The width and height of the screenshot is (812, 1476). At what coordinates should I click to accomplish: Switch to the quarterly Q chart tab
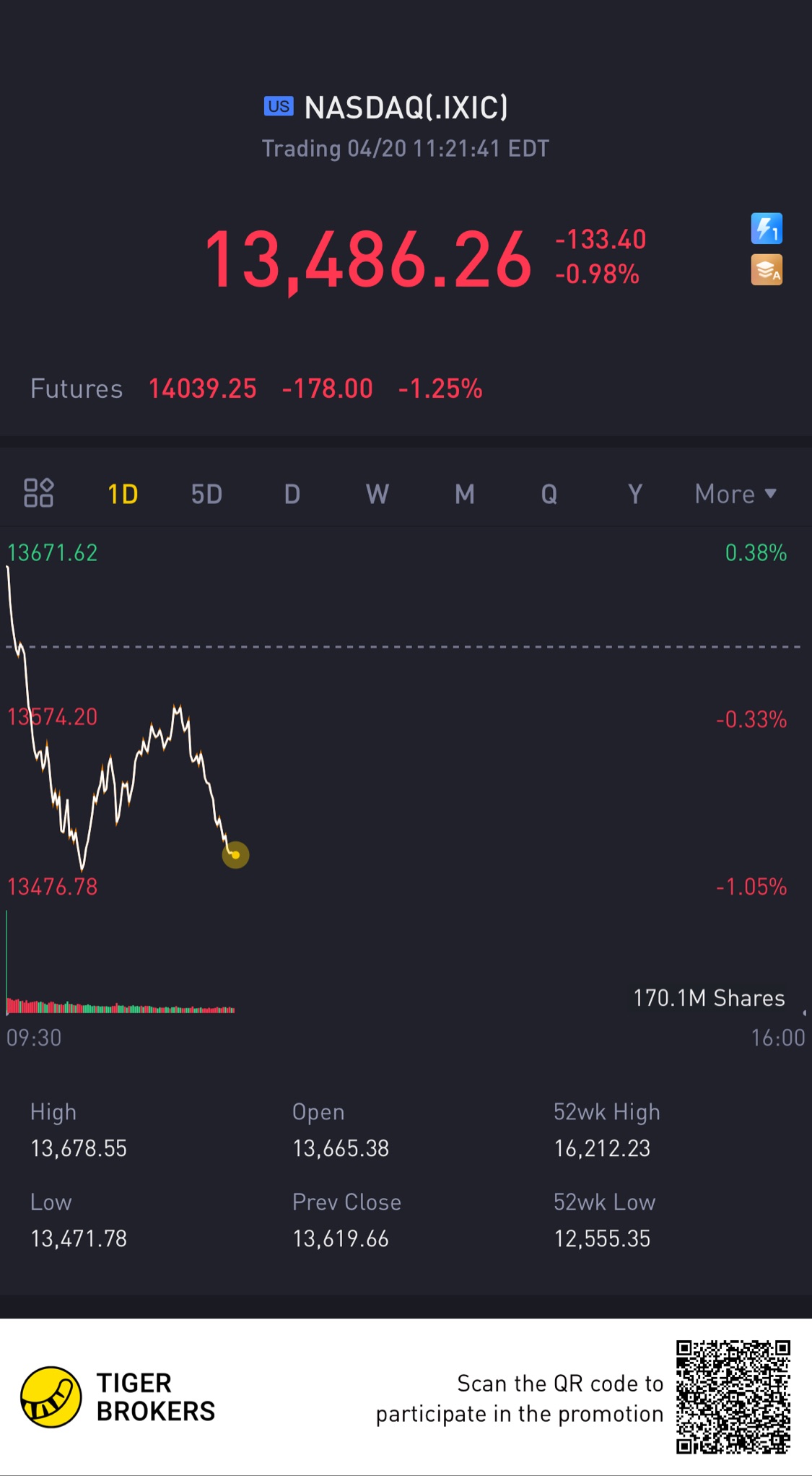549,494
